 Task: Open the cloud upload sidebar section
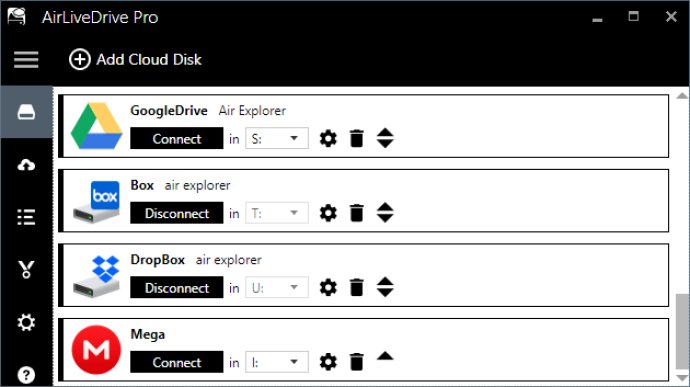26,165
